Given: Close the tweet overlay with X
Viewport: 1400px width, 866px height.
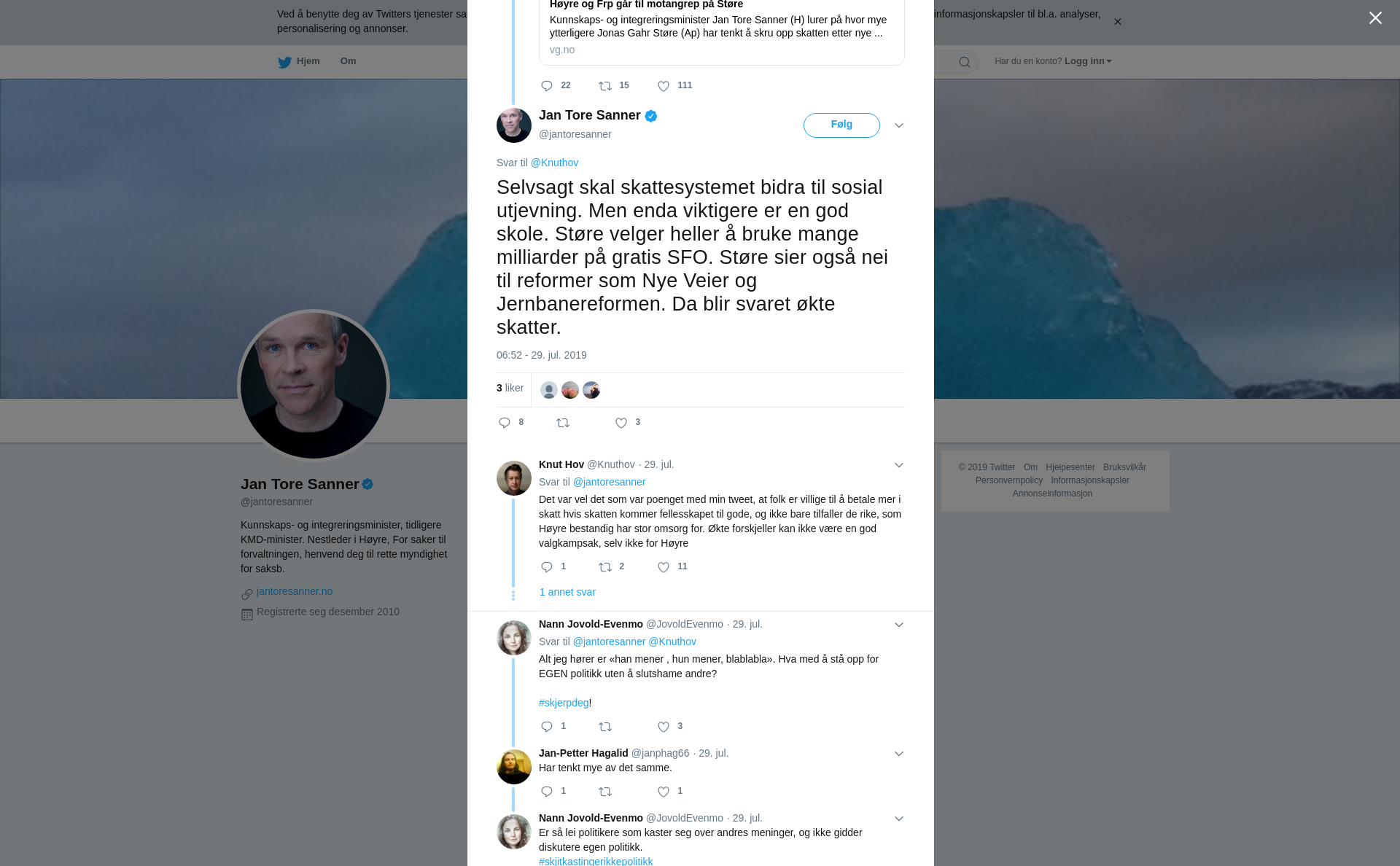Looking at the screenshot, I should [x=1375, y=18].
